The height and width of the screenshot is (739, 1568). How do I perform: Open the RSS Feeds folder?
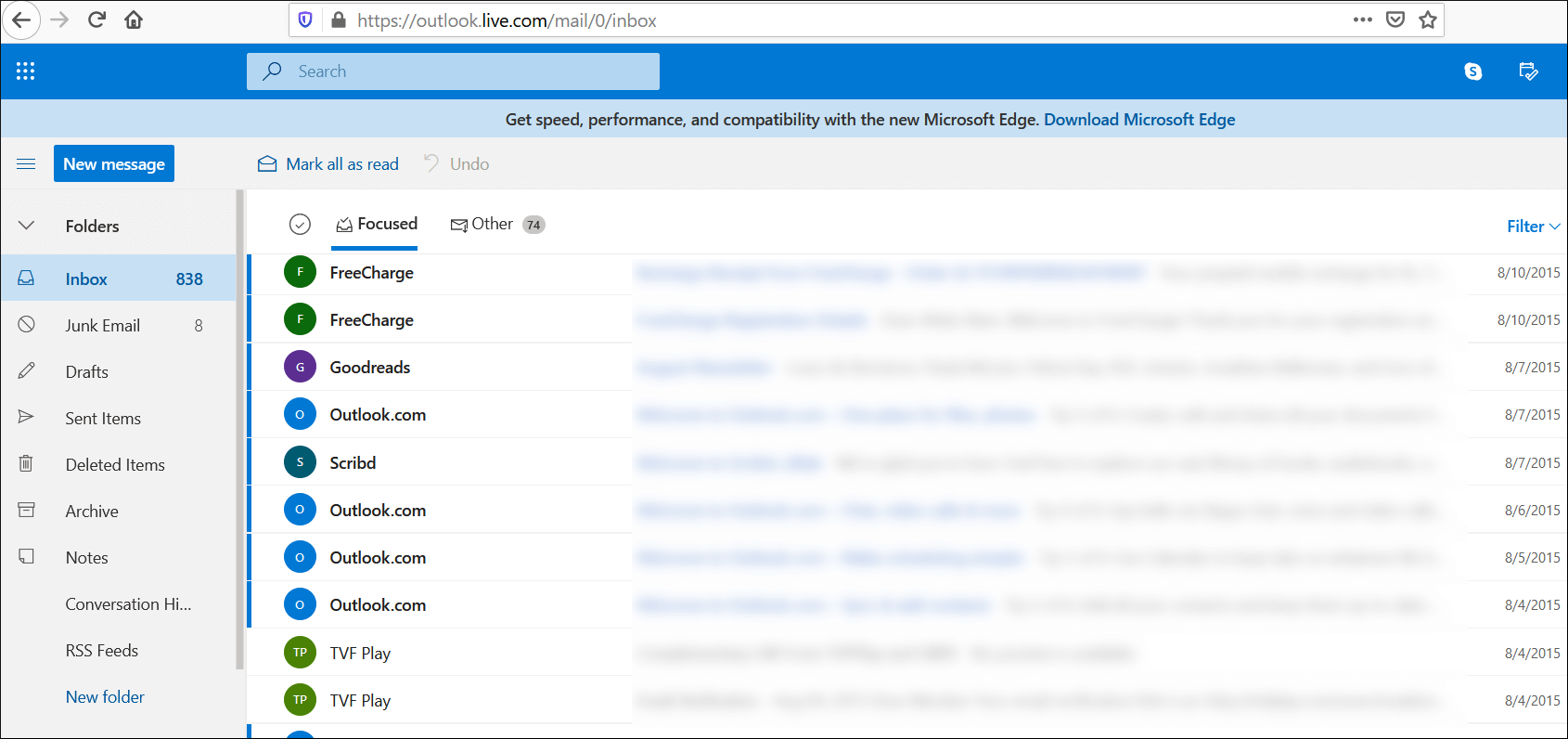coord(118,650)
